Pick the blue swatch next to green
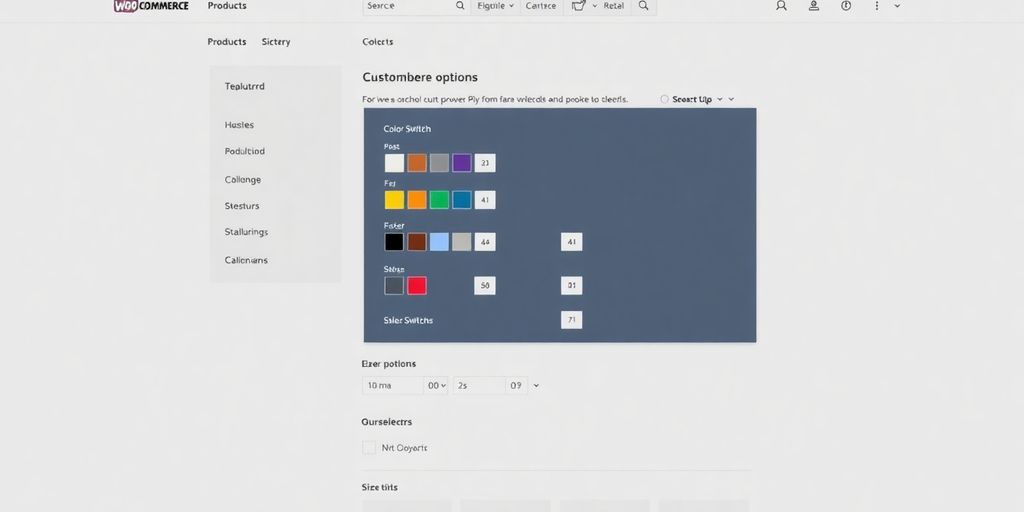Screen dimensions: 1024x512 coord(462,200)
